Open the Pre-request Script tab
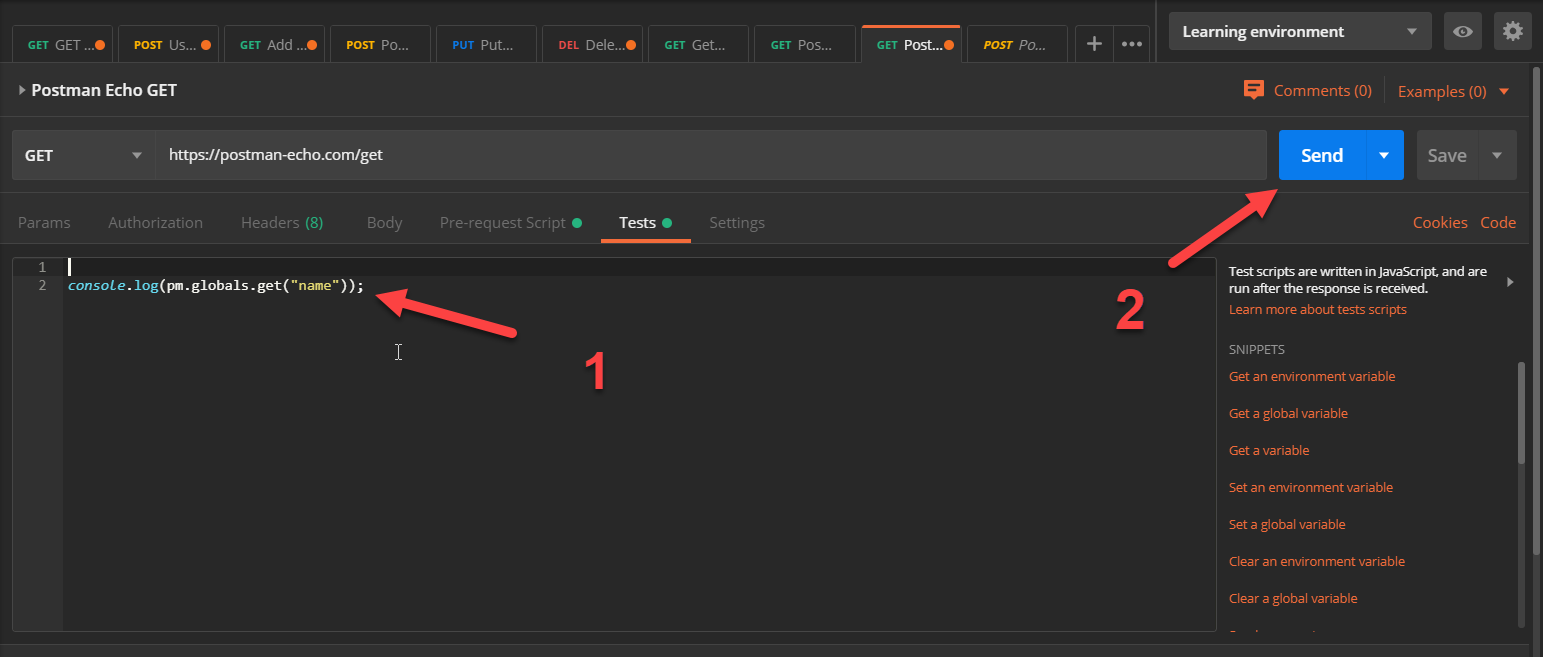The image size is (1543, 657). pos(510,223)
